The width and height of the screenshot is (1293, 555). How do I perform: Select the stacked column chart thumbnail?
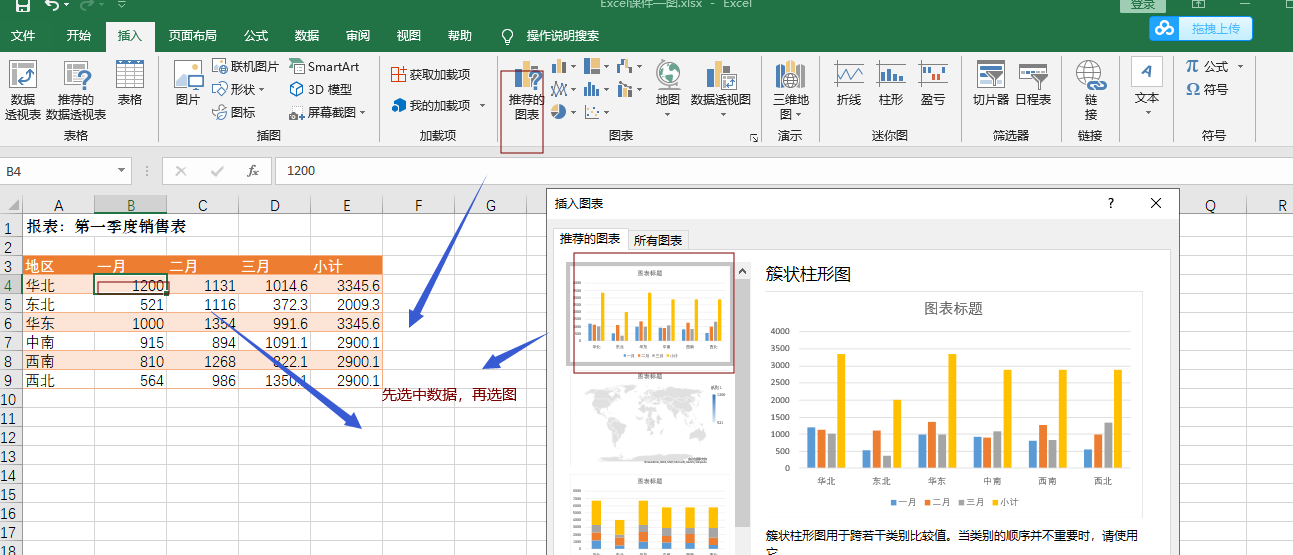click(x=652, y=514)
